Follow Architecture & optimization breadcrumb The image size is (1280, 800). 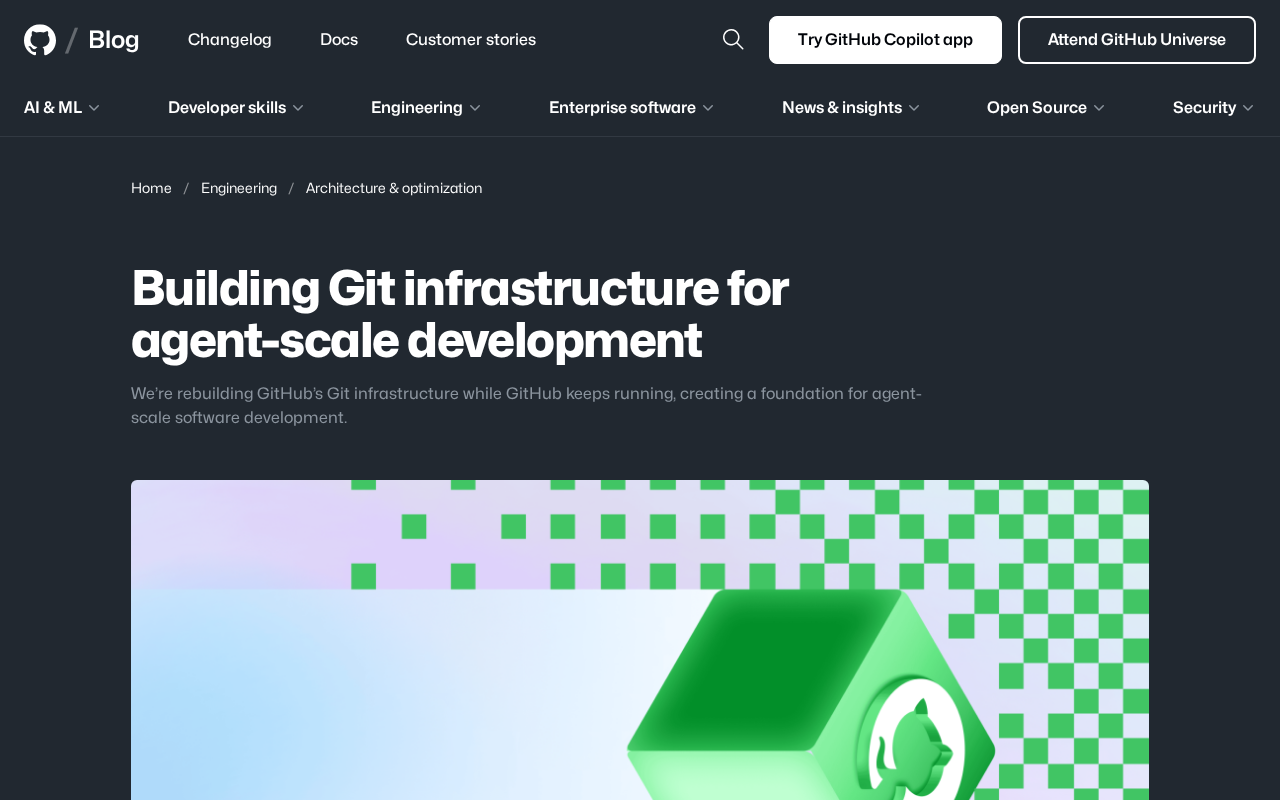point(394,188)
